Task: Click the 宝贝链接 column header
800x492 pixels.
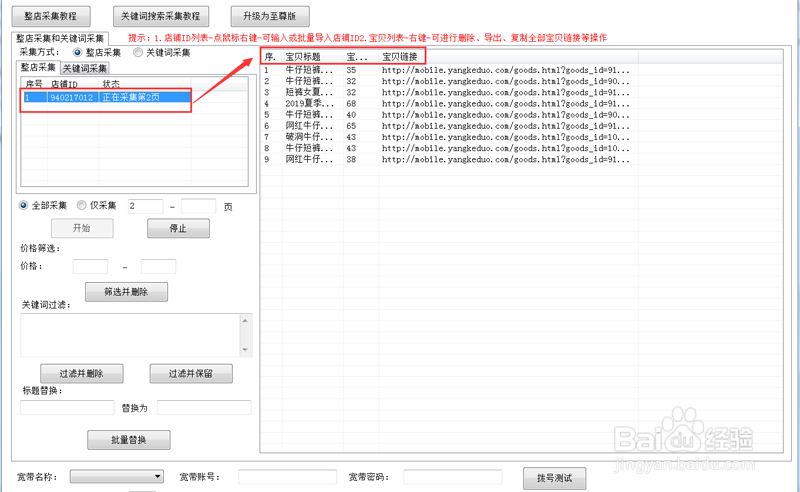Action: click(x=508, y=57)
